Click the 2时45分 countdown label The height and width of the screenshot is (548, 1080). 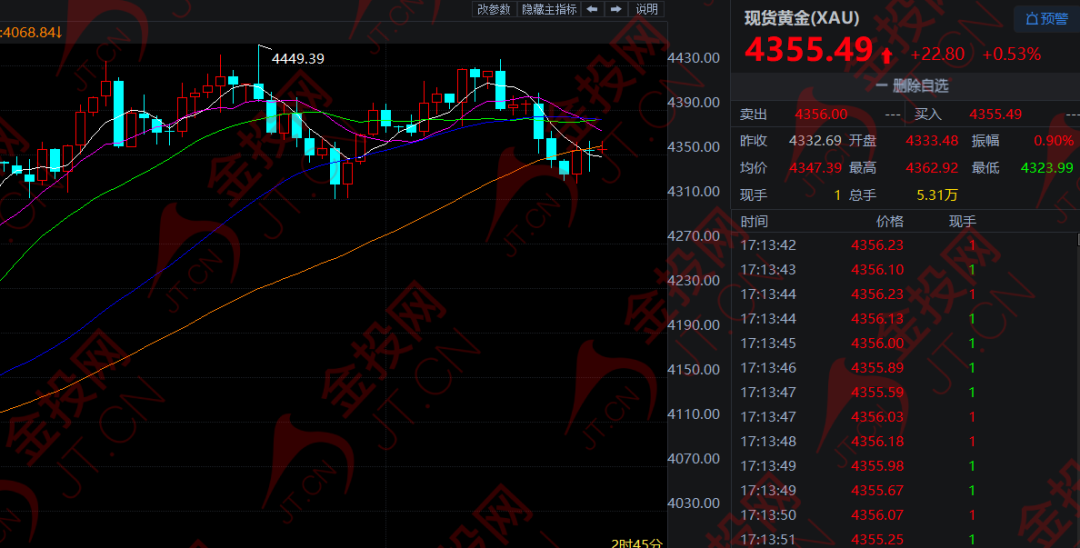click(637, 543)
